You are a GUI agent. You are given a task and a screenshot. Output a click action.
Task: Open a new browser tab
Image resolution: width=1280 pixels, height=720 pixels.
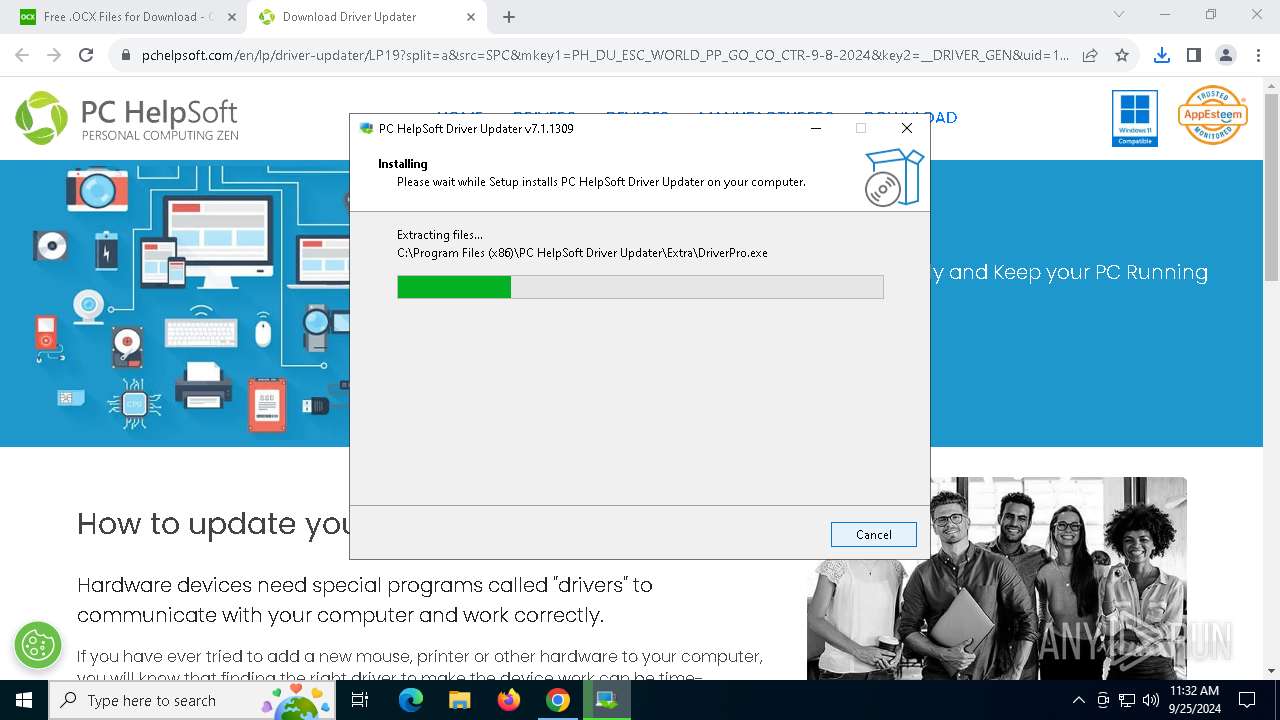(x=509, y=17)
